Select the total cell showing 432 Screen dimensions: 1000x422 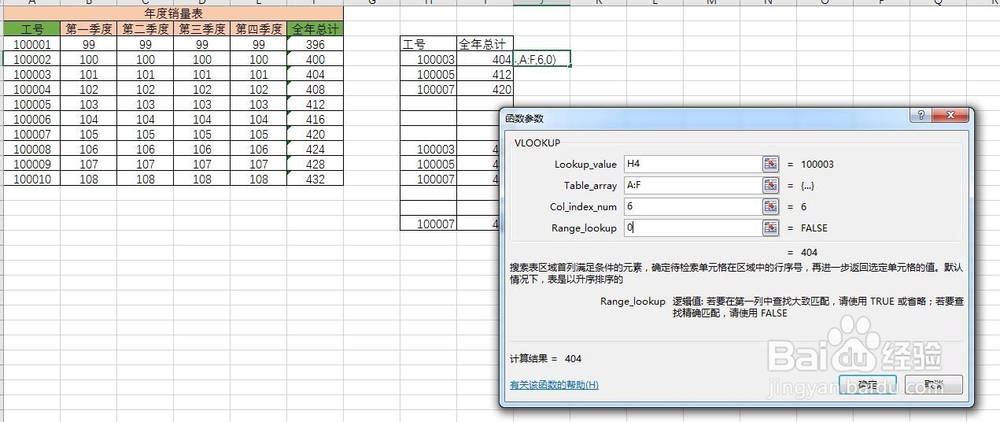coord(315,179)
